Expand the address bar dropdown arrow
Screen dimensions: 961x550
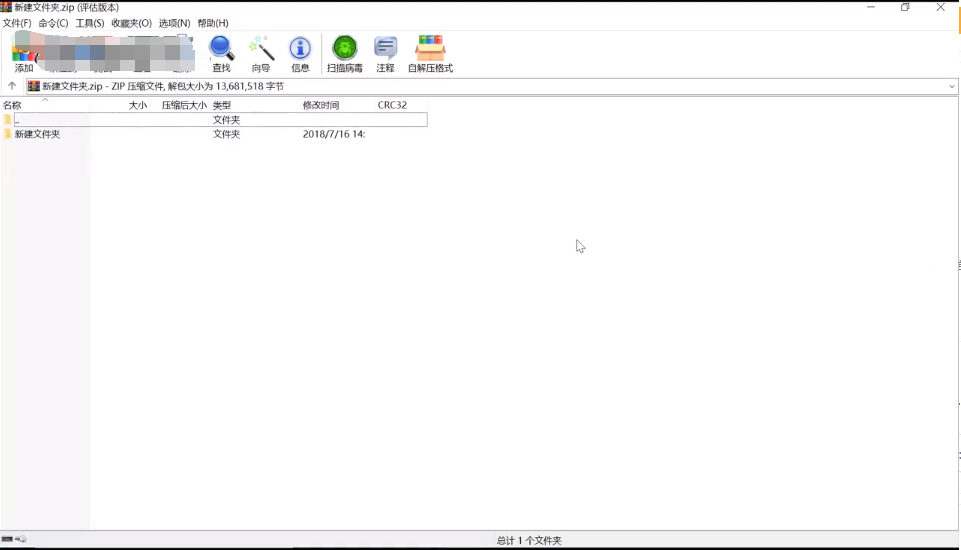(952, 86)
